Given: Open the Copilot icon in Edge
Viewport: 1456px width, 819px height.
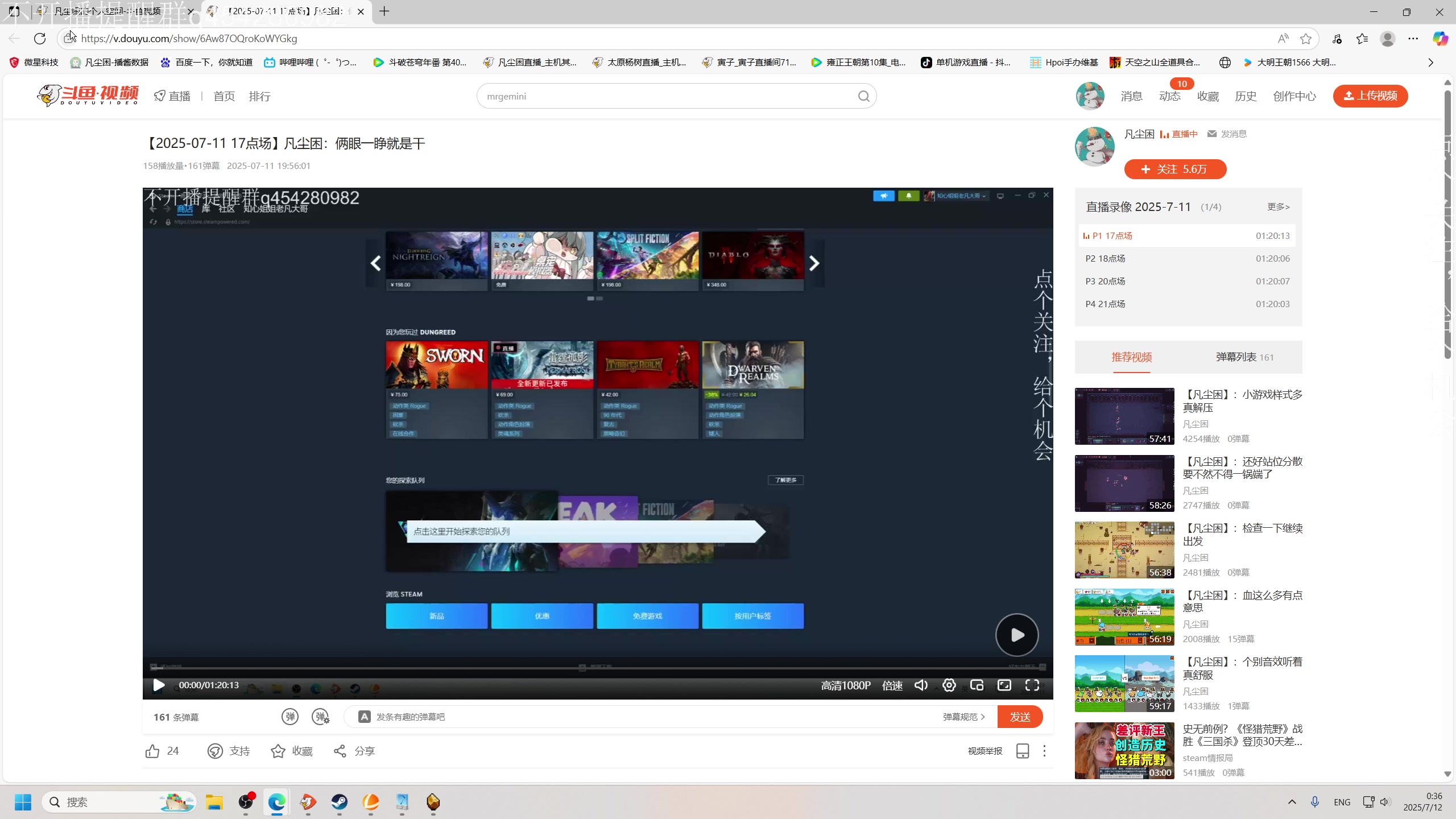Looking at the screenshot, I should pos(1440,38).
